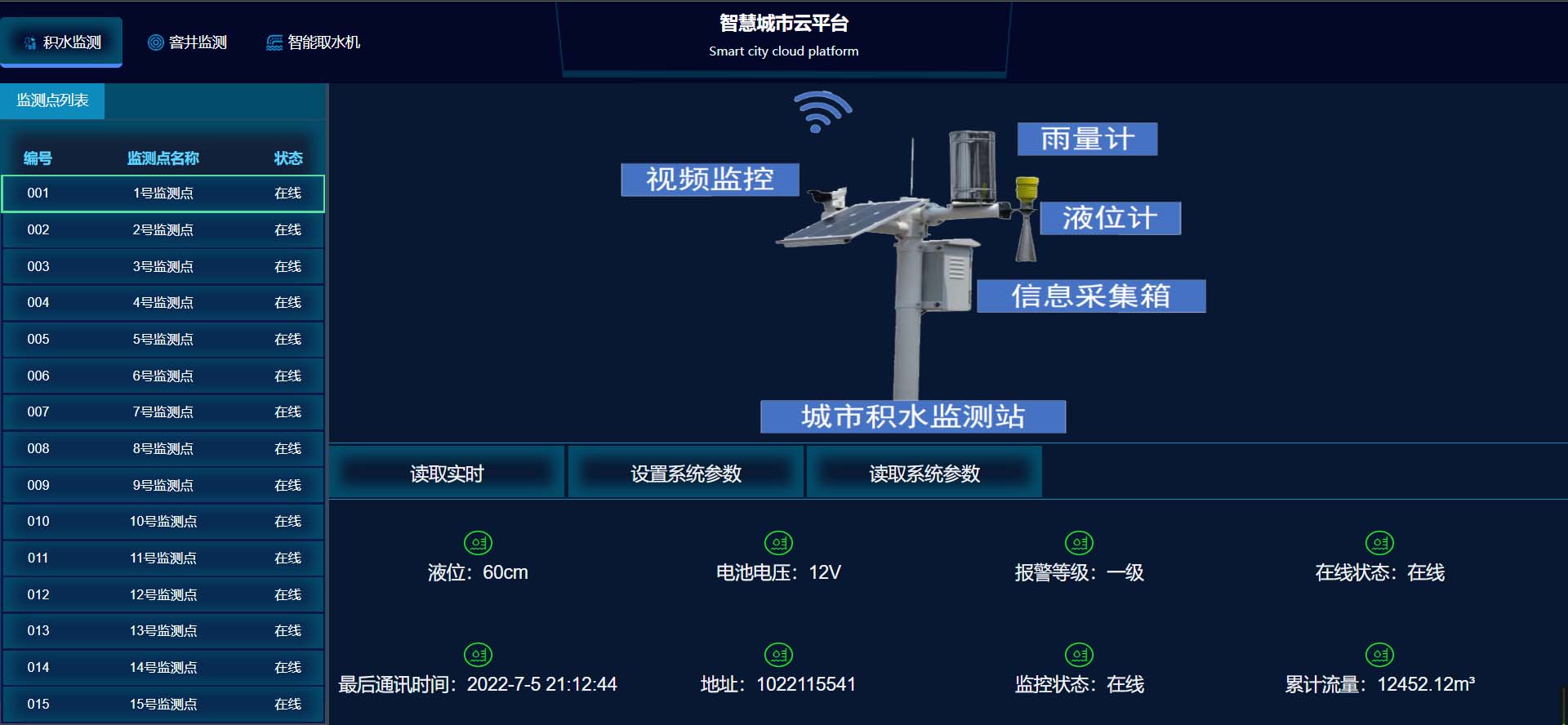Click the green icon above 地址
Viewport: 1568px width, 725px height.
tap(778, 655)
